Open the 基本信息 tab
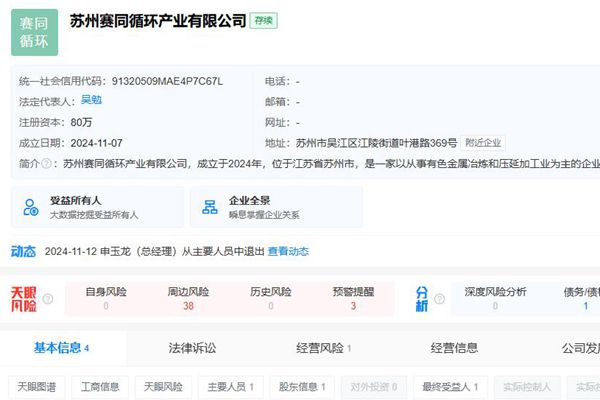Viewport: 600px width, 400px height. [62, 348]
